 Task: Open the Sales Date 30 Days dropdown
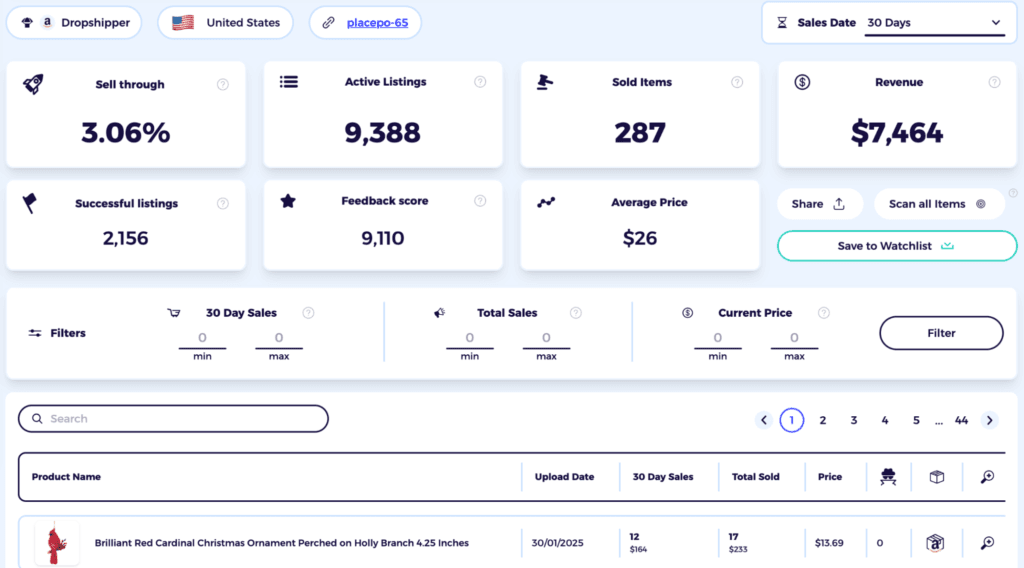(x=934, y=23)
